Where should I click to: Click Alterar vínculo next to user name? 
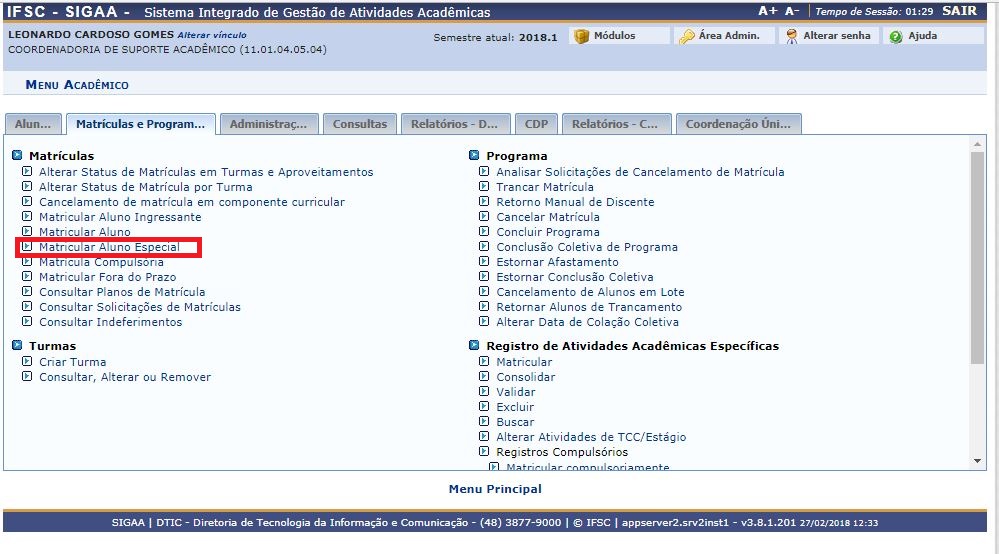(x=212, y=35)
